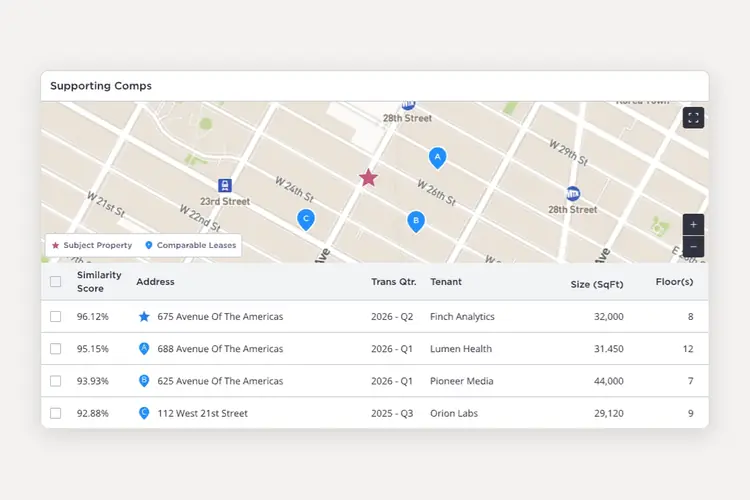Screen dimensions: 750x500
Task: Click size value 32,000
Action: coord(608,316)
